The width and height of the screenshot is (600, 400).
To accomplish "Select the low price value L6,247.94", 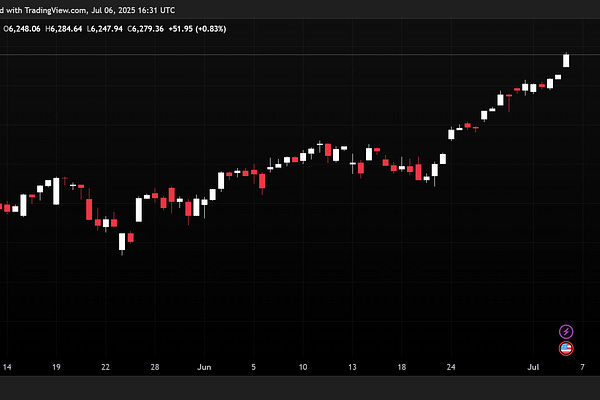I will point(104,29).
